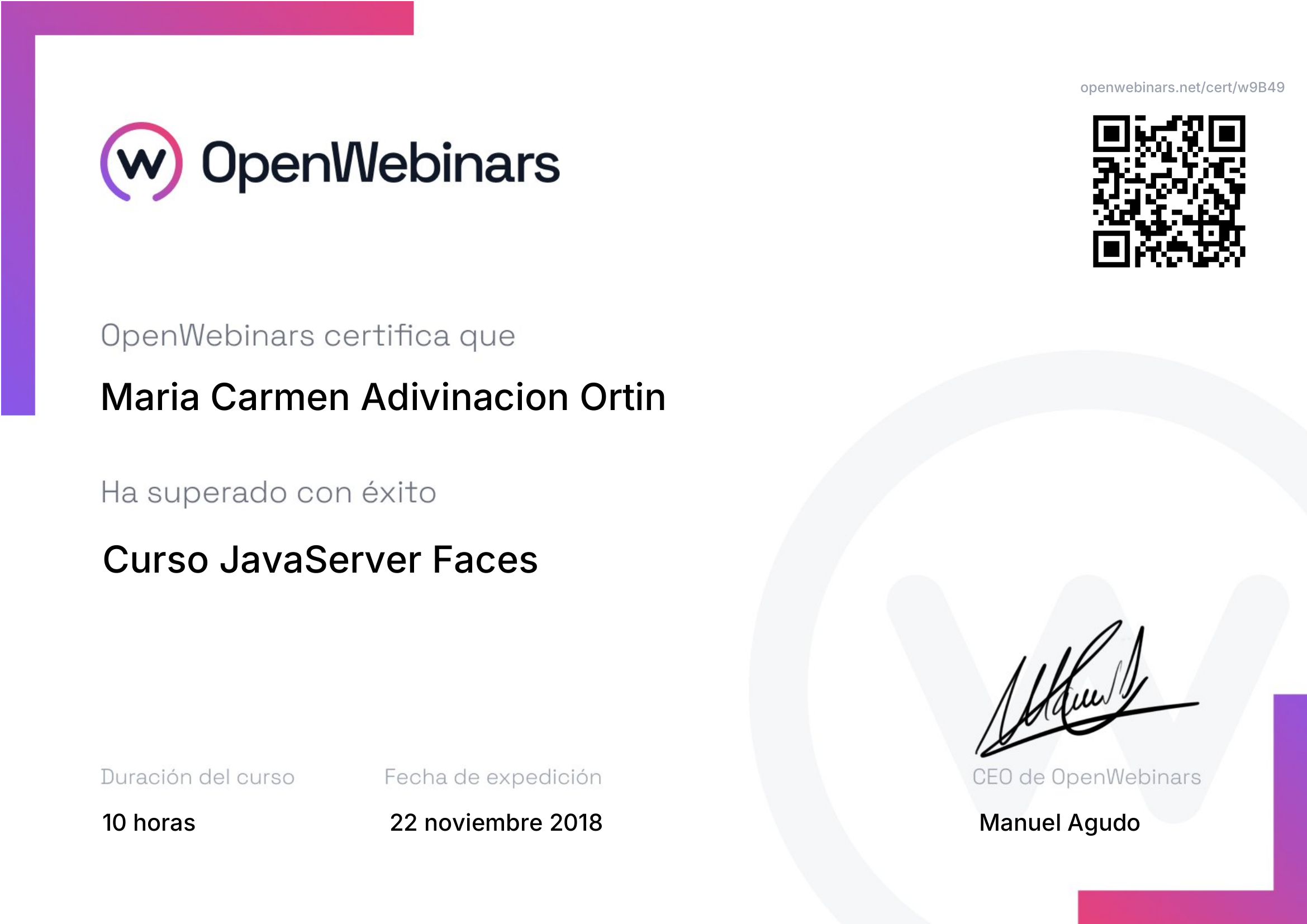Click the name Manuel Agudo

[1059, 823]
